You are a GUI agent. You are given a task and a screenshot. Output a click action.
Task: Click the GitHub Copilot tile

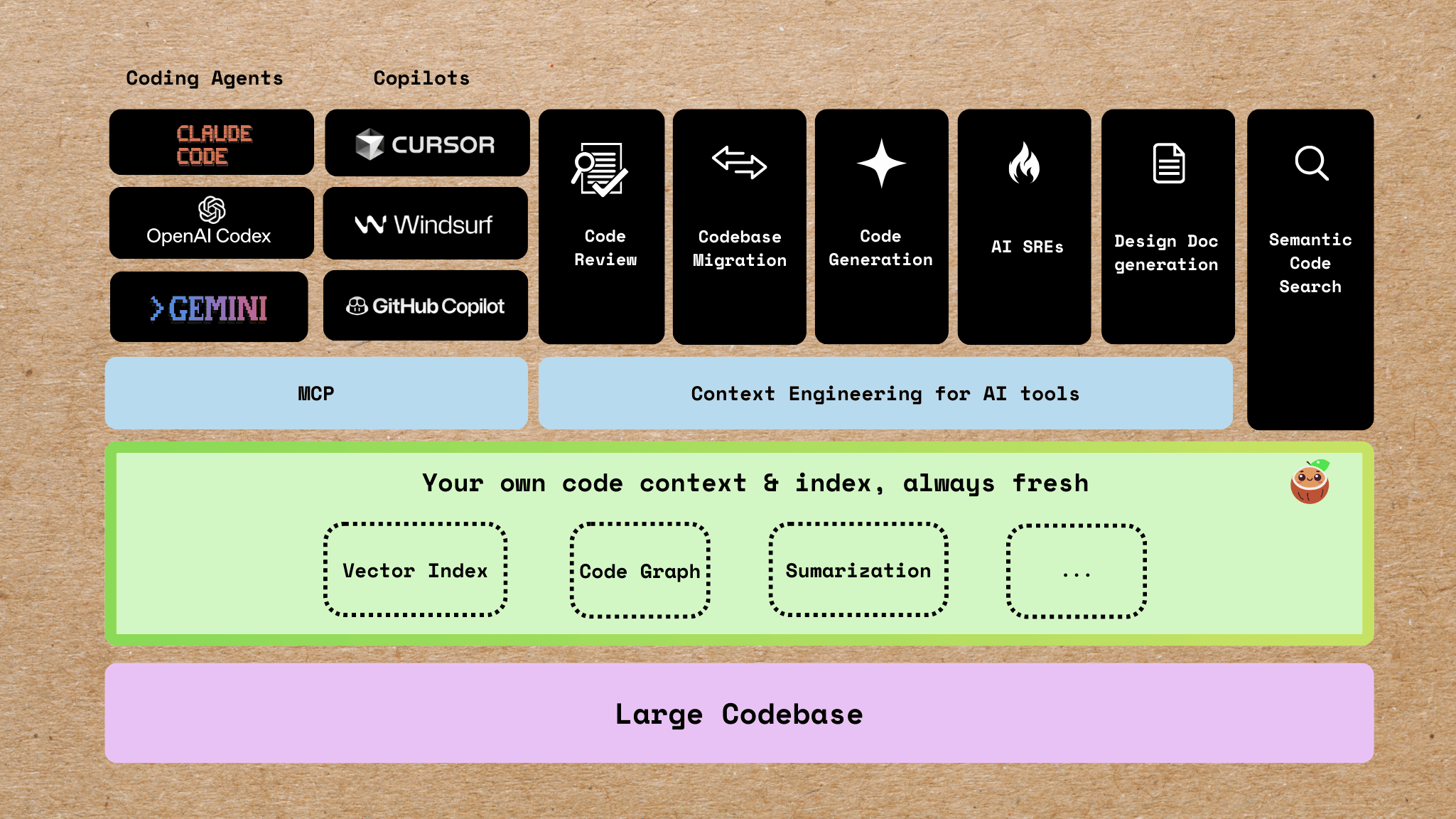(425, 306)
